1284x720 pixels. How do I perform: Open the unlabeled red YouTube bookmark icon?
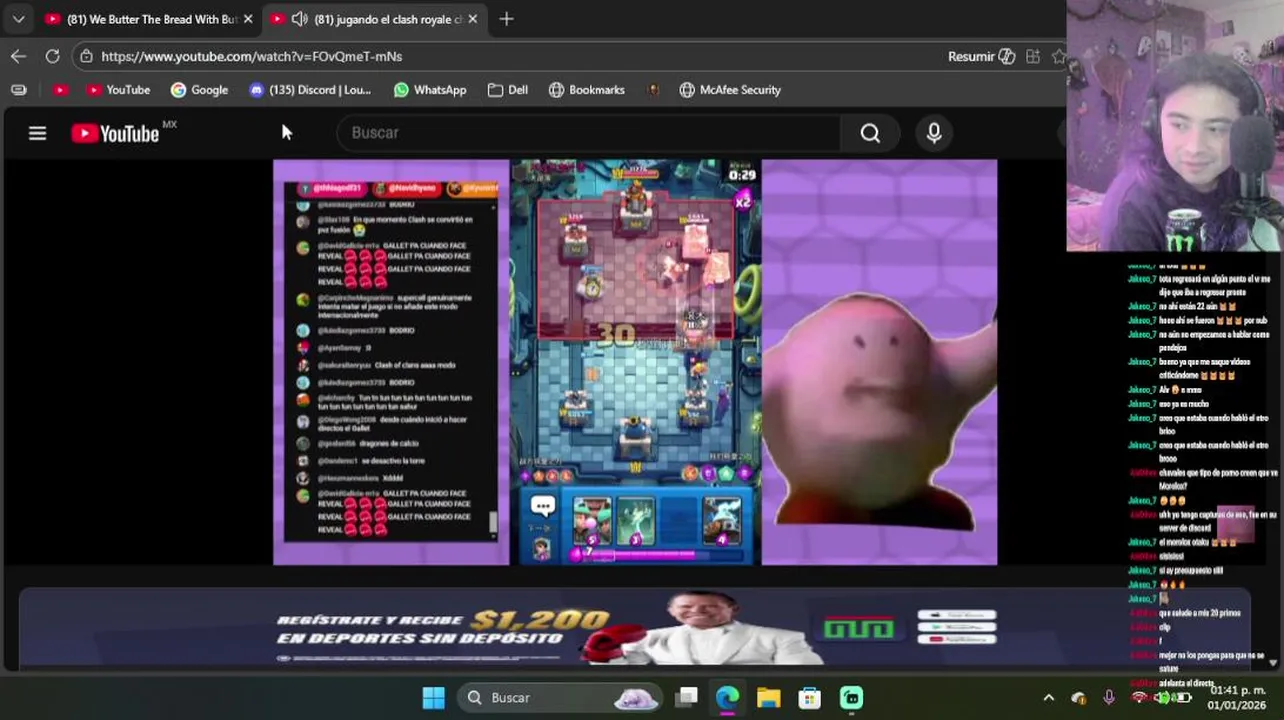point(60,90)
